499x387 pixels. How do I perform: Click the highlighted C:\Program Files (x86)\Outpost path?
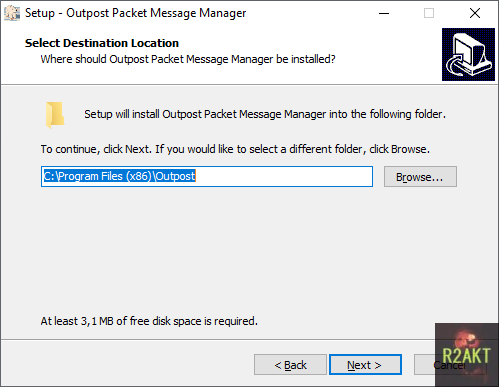click(119, 176)
